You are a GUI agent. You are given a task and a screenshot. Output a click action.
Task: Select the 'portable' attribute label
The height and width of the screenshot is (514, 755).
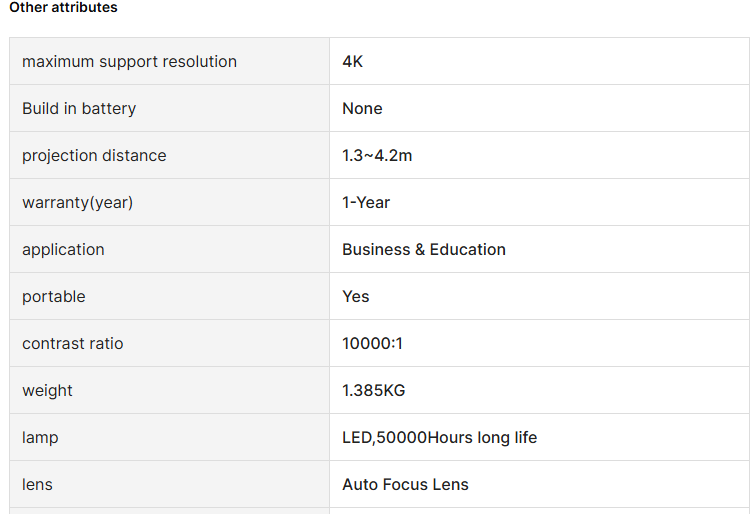[x=54, y=297]
